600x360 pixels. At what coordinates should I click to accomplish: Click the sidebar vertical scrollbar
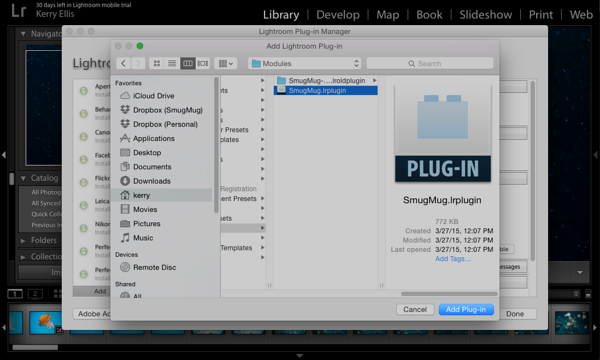[216, 145]
